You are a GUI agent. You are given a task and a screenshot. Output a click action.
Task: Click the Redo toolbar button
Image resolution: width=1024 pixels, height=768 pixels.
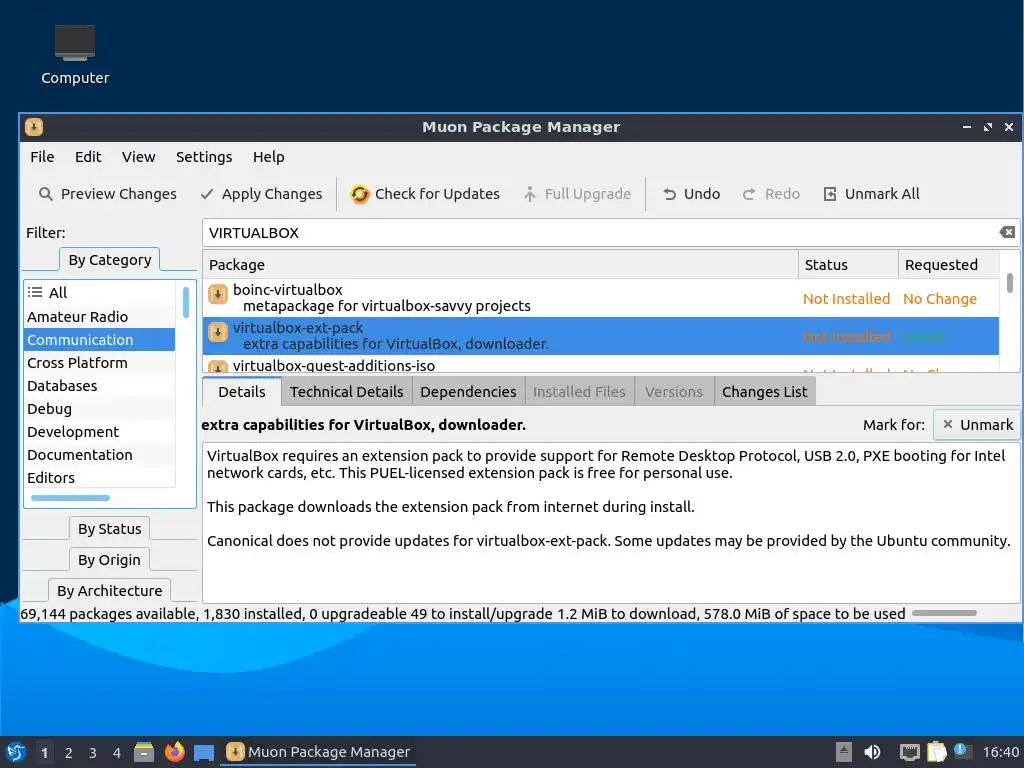coord(771,194)
